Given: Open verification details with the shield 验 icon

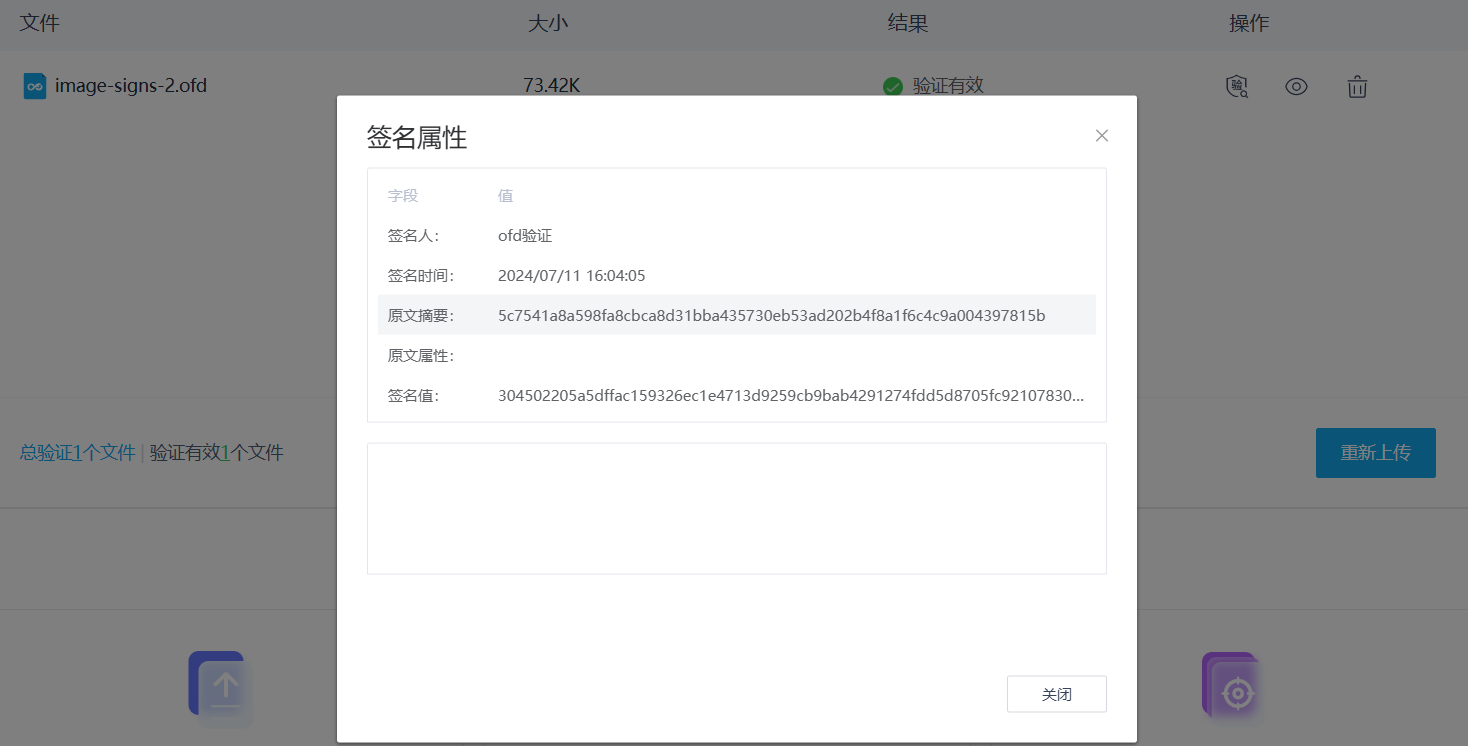Looking at the screenshot, I should pyautogui.click(x=1237, y=87).
